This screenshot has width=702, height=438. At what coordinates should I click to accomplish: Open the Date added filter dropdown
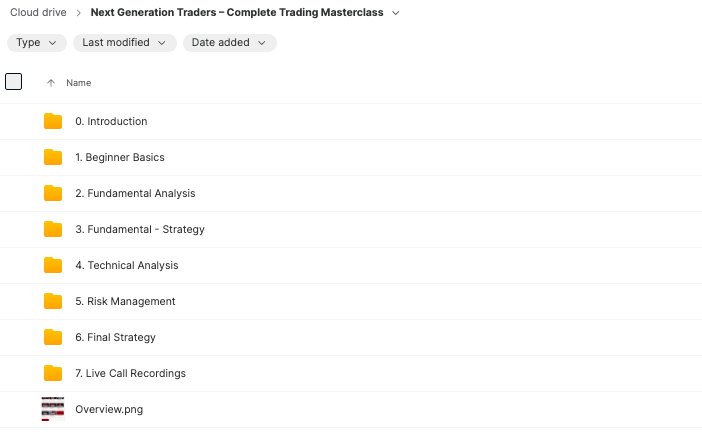coord(229,43)
